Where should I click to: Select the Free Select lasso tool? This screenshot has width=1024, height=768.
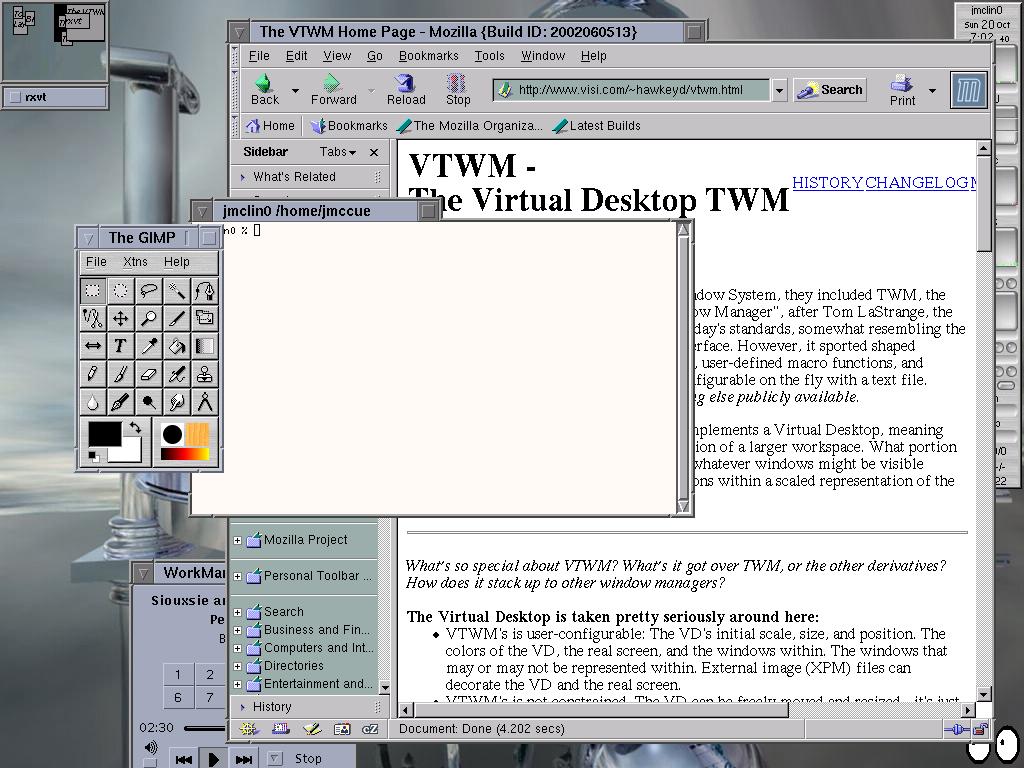[149, 291]
